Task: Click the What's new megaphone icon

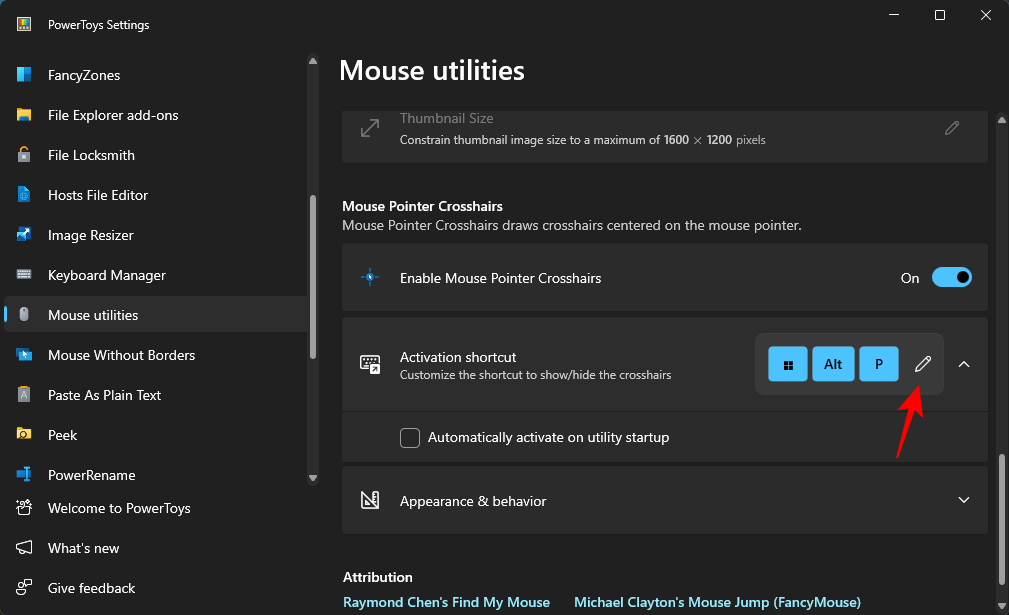Action: tap(24, 547)
